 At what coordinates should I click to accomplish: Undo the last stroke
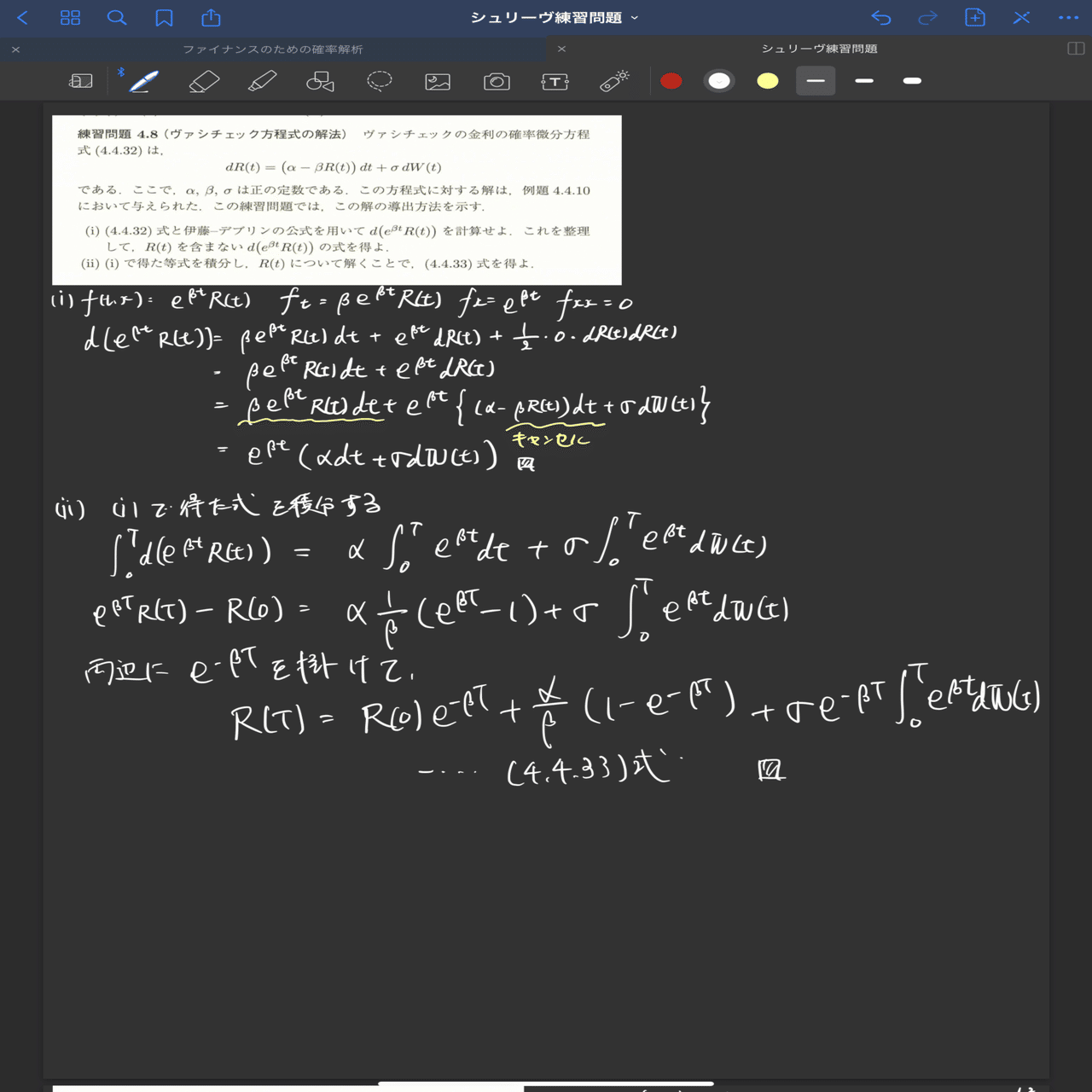[x=881, y=17]
